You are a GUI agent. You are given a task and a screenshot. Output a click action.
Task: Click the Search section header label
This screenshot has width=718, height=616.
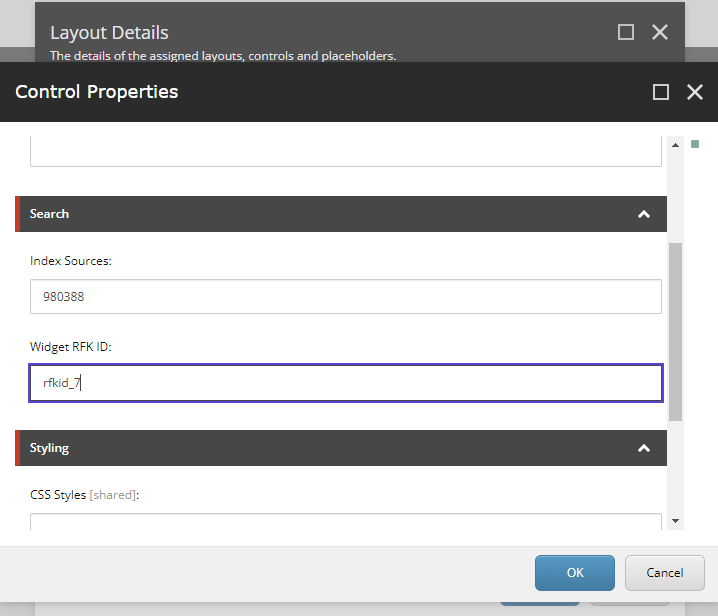[50, 214]
